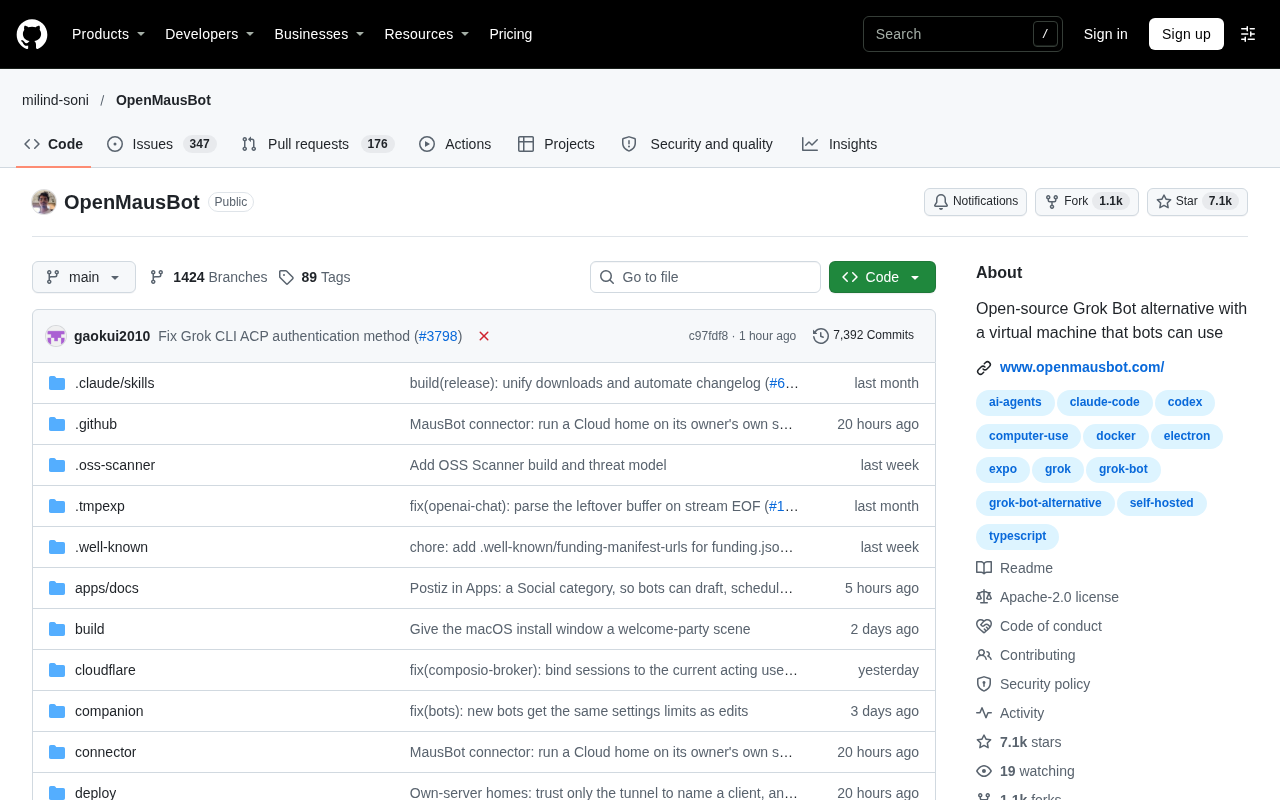Viewport: 1280px width, 800px height.
Task: Click the Readme book icon
Action: [984, 568]
